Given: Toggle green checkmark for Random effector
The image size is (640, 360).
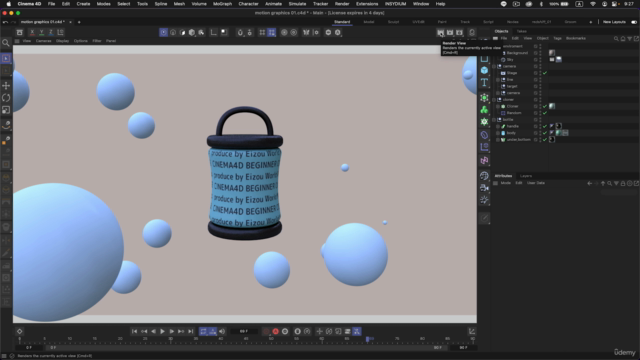Looking at the screenshot, I should tap(545, 113).
